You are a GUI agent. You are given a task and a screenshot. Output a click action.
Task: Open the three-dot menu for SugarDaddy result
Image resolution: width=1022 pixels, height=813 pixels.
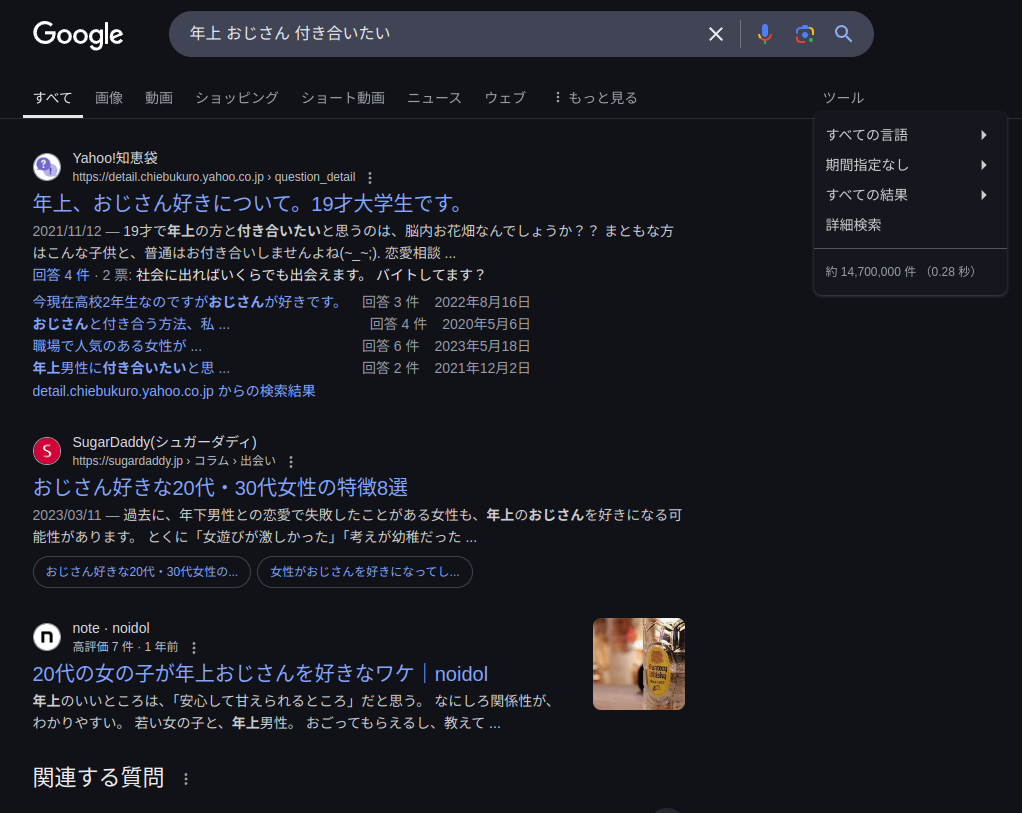tap(291, 462)
